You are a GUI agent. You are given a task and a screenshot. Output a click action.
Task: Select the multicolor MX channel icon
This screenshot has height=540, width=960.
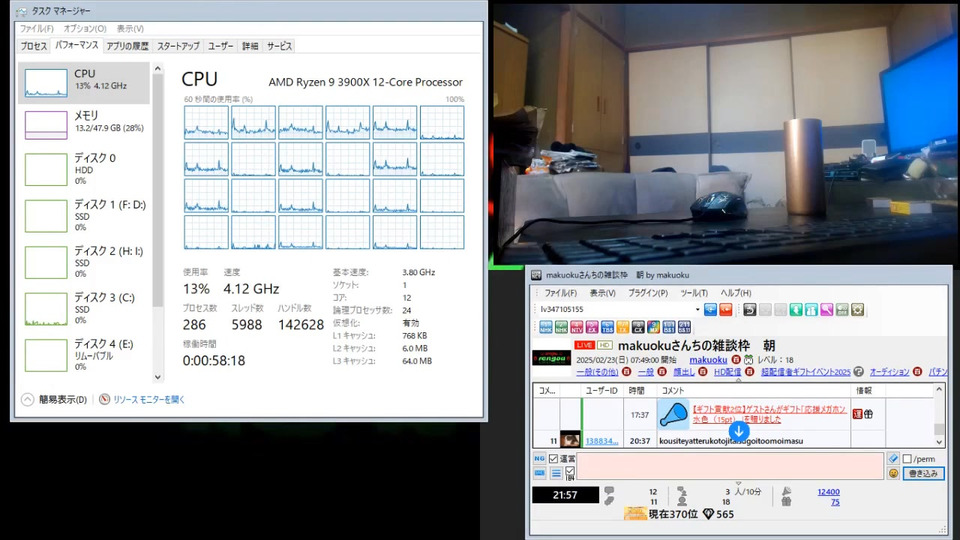(653, 327)
